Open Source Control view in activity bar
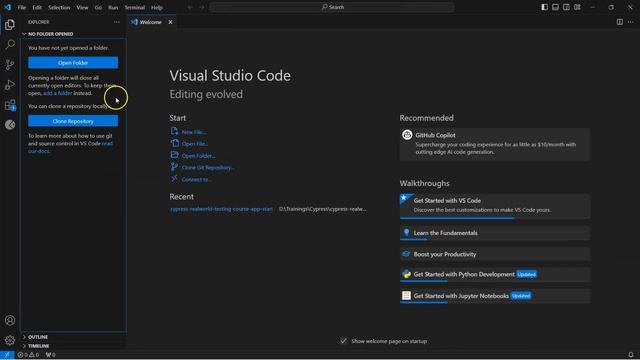This screenshot has height=360, width=640. point(10,64)
